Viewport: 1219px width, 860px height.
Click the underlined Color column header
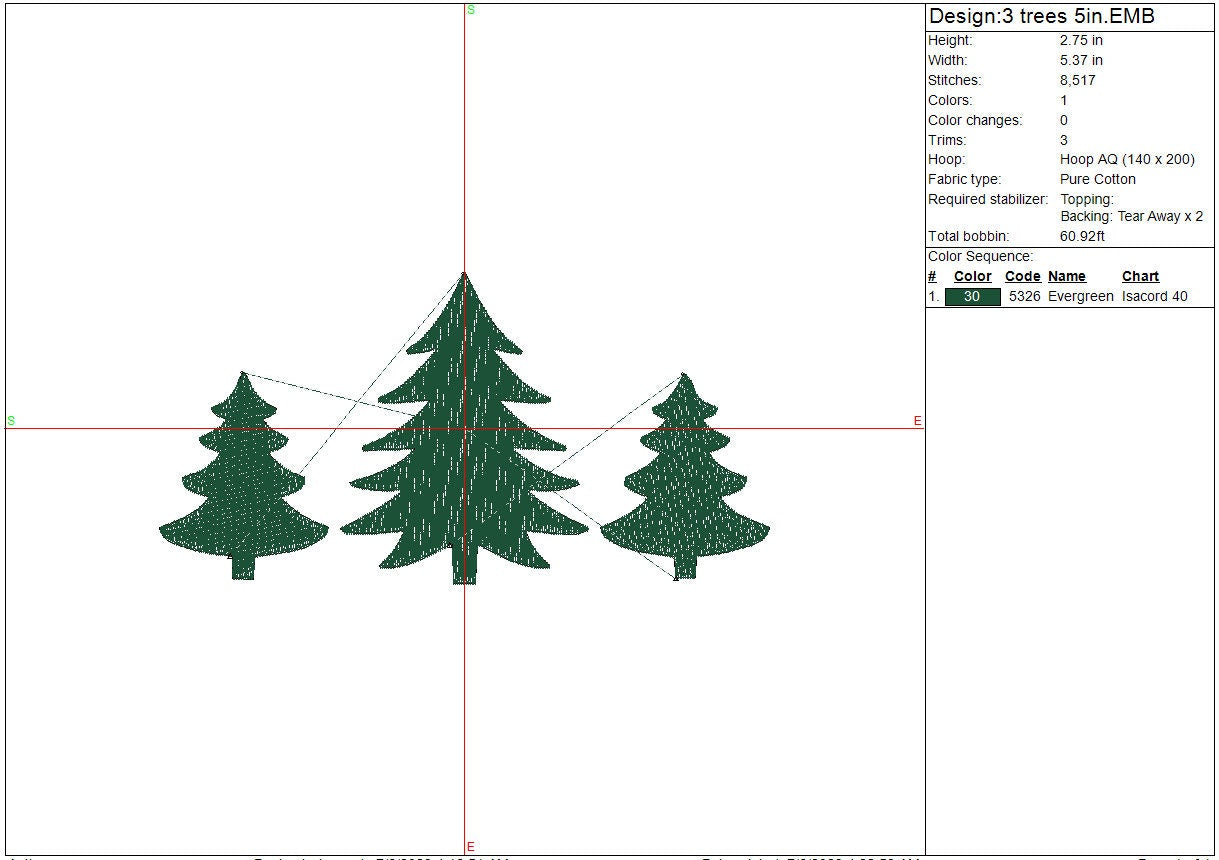pyautogui.click(x=972, y=277)
